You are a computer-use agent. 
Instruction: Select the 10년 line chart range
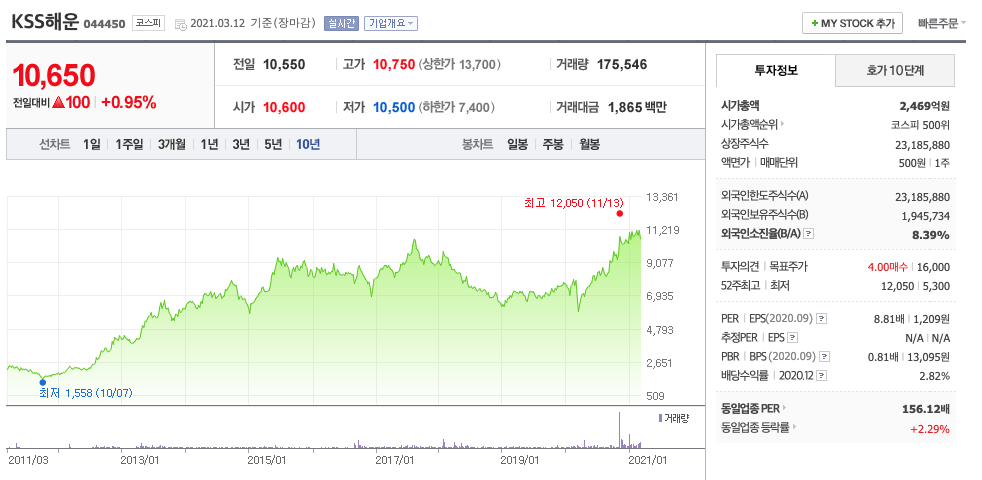308,145
